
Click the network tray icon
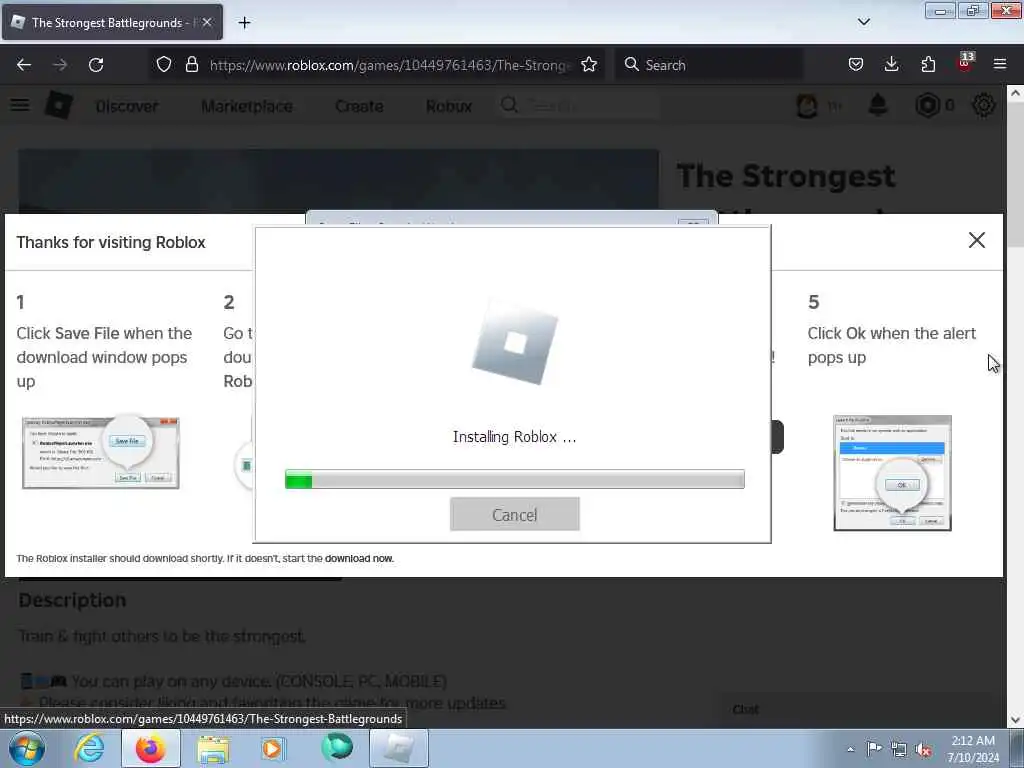[899, 750]
